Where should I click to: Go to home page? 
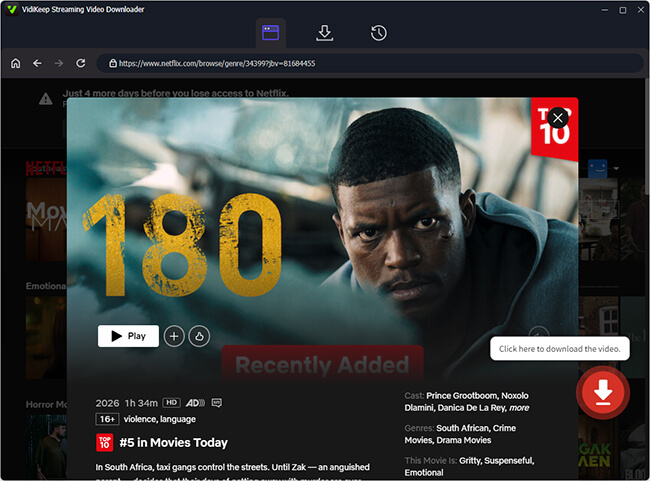[15, 63]
